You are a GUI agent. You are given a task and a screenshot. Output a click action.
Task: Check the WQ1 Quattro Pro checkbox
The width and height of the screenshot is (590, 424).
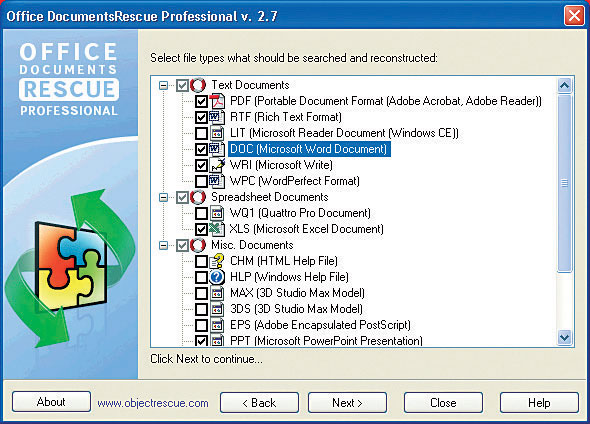201,213
